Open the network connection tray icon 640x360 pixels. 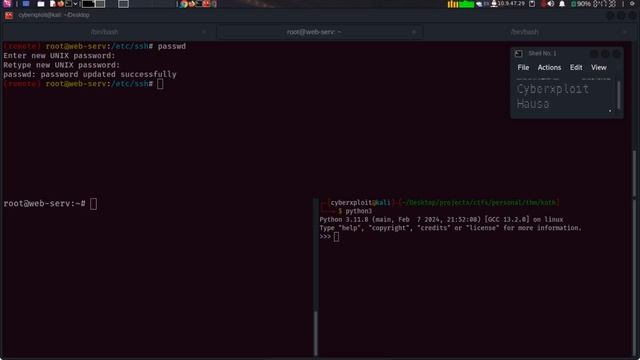[x=479, y=4]
